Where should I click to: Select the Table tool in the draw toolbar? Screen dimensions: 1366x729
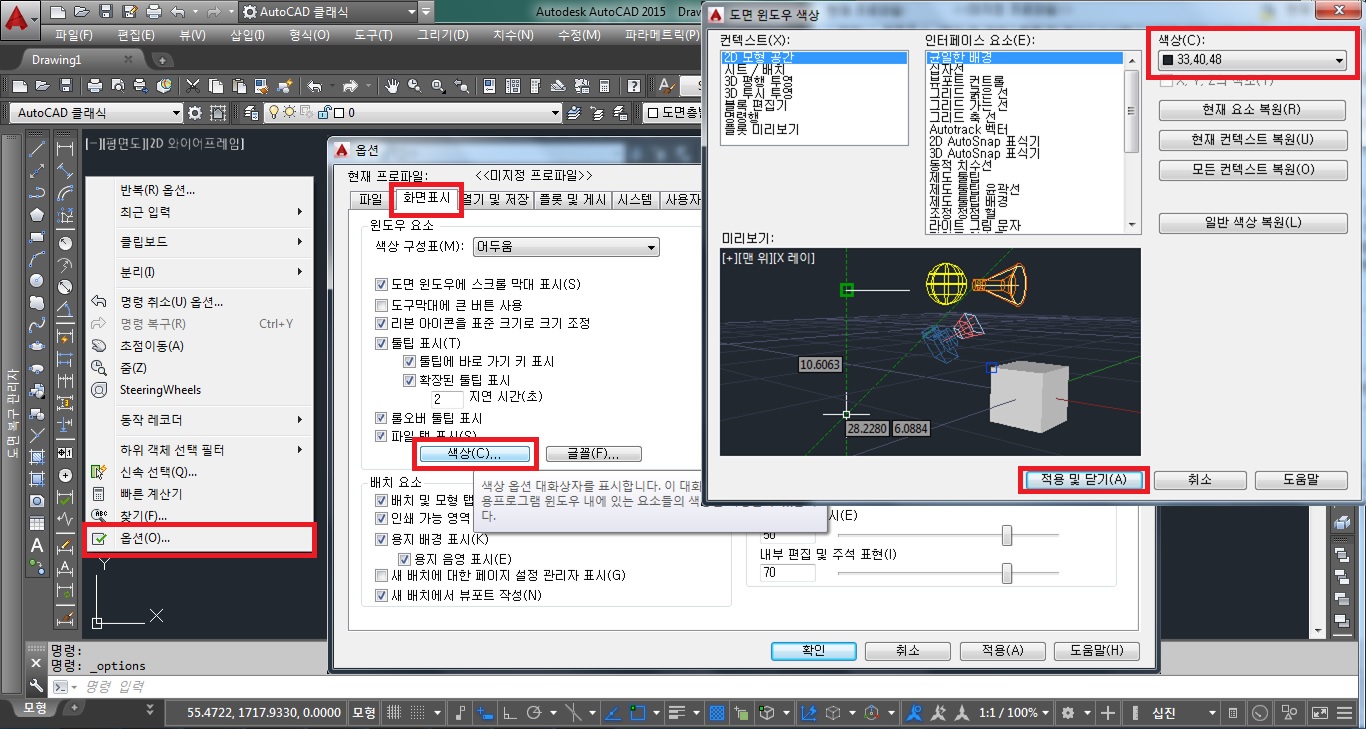pos(37,523)
